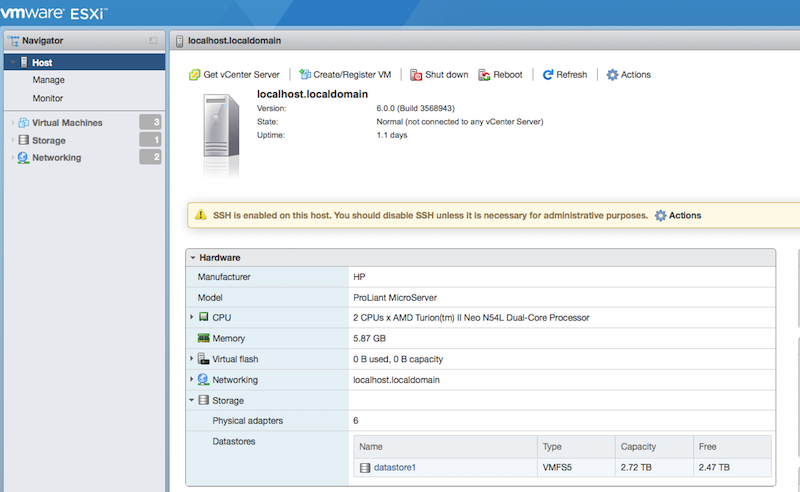Click the gear icon in SSH warning
The height and width of the screenshot is (492, 800).
(x=660, y=215)
